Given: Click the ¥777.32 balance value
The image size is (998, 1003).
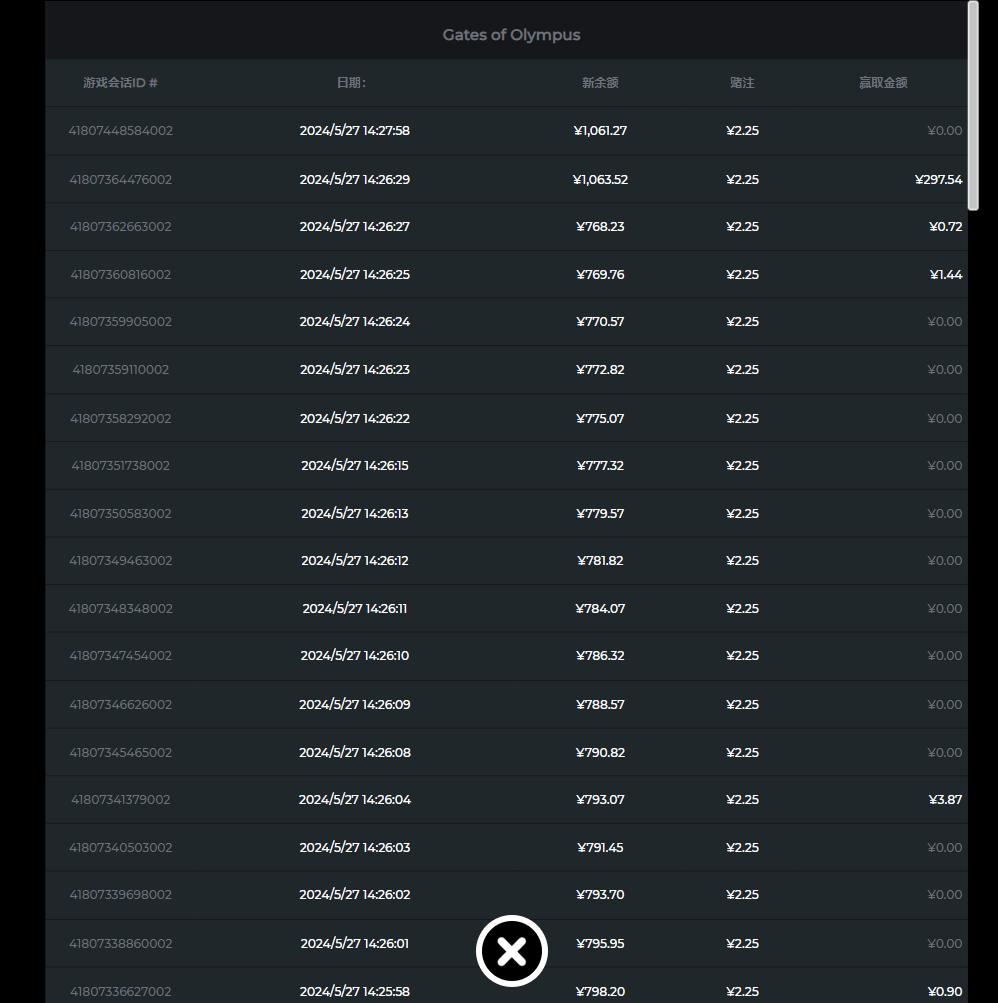Looking at the screenshot, I should (x=600, y=465).
